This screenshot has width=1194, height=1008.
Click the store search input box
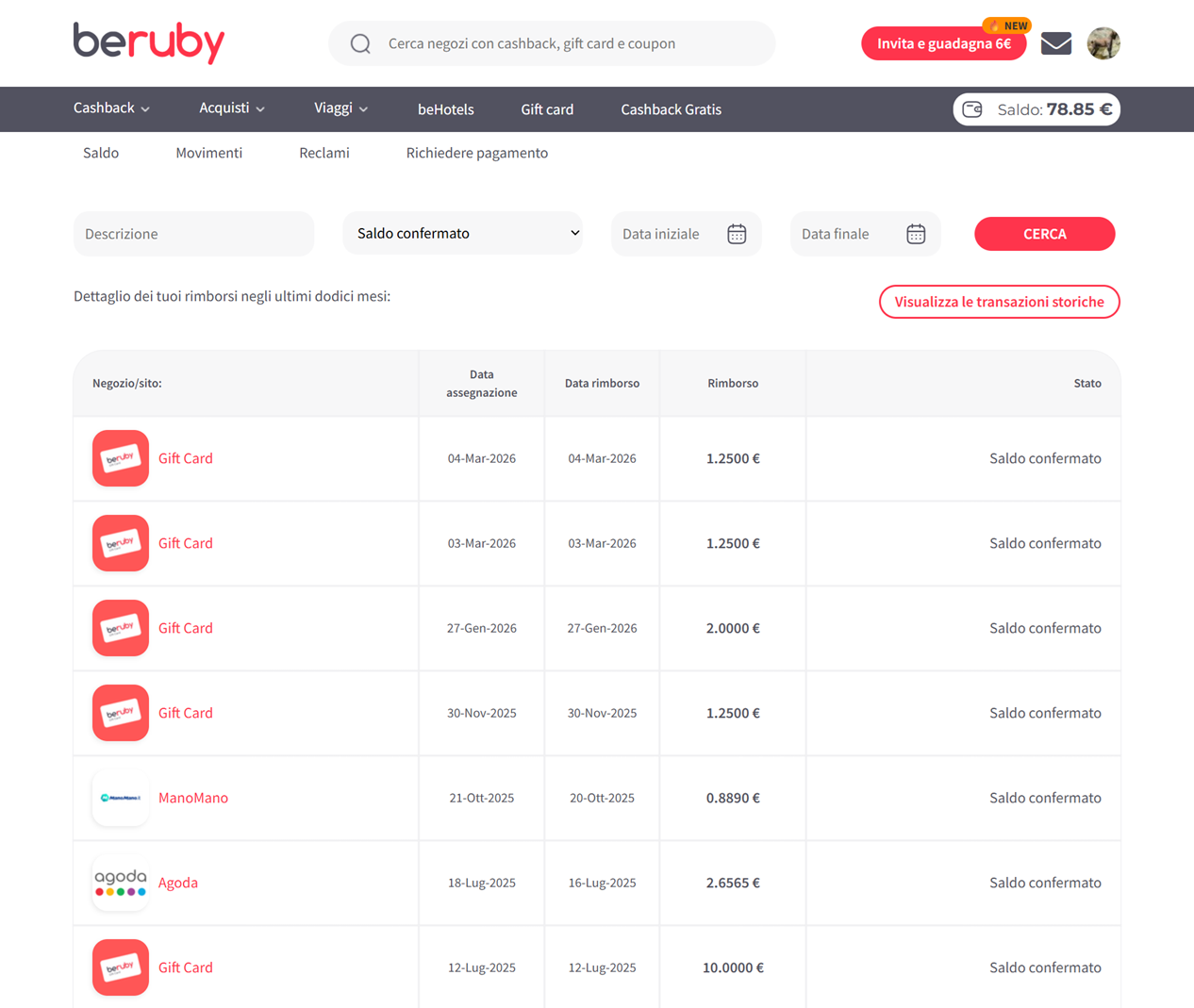click(552, 43)
